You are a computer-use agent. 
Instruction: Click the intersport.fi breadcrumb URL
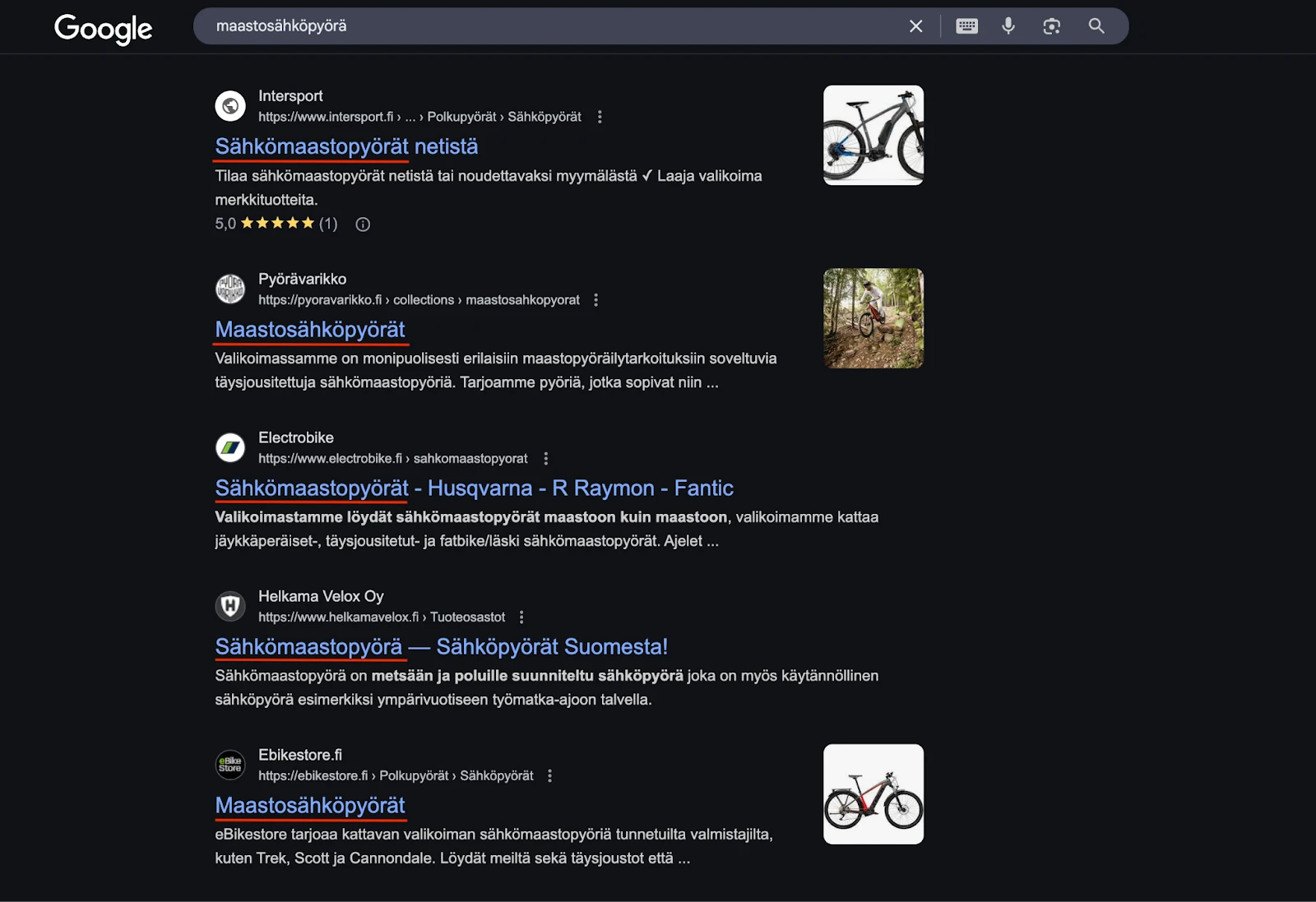pos(419,117)
